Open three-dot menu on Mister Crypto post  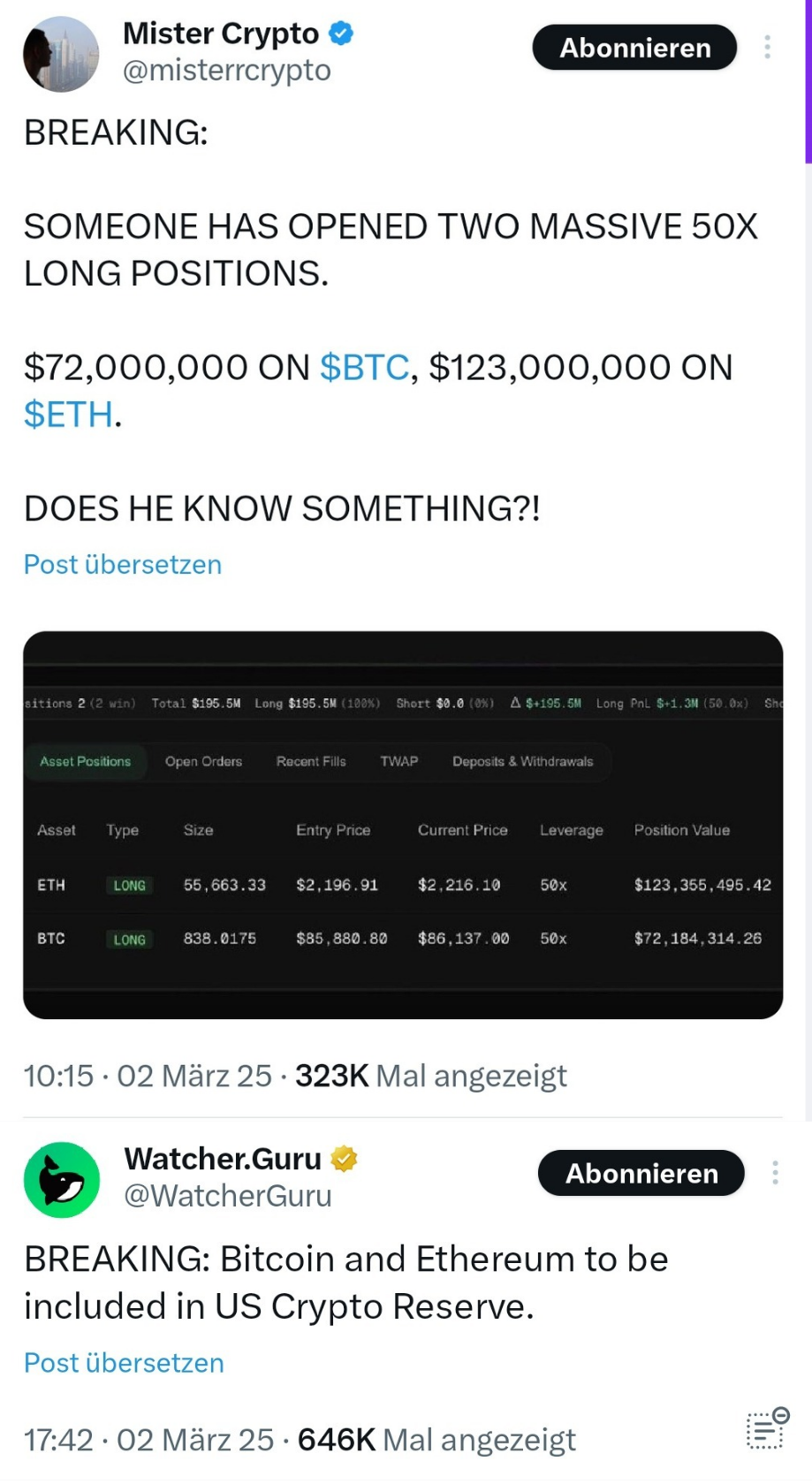point(767,47)
